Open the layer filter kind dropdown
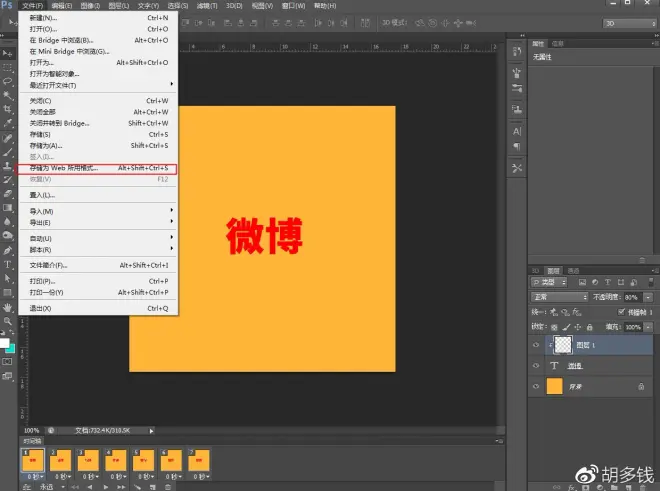Viewport: 660px width, 491px height. [x=549, y=282]
